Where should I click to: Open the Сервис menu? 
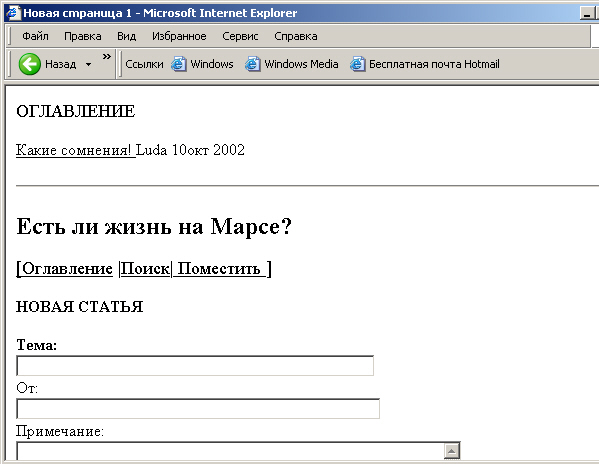240,36
